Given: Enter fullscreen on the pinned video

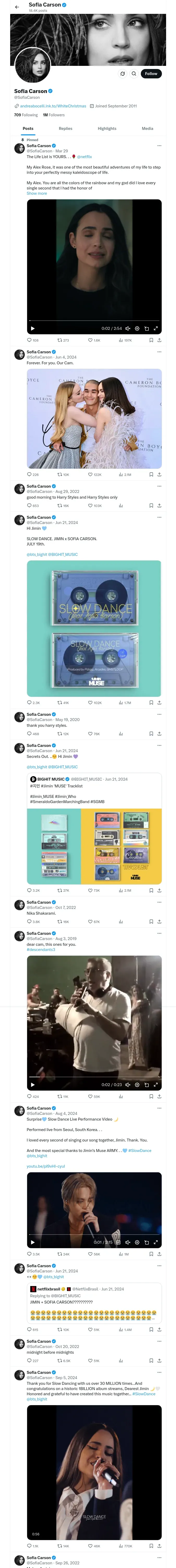Looking at the screenshot, I should (x=155, y=329).
